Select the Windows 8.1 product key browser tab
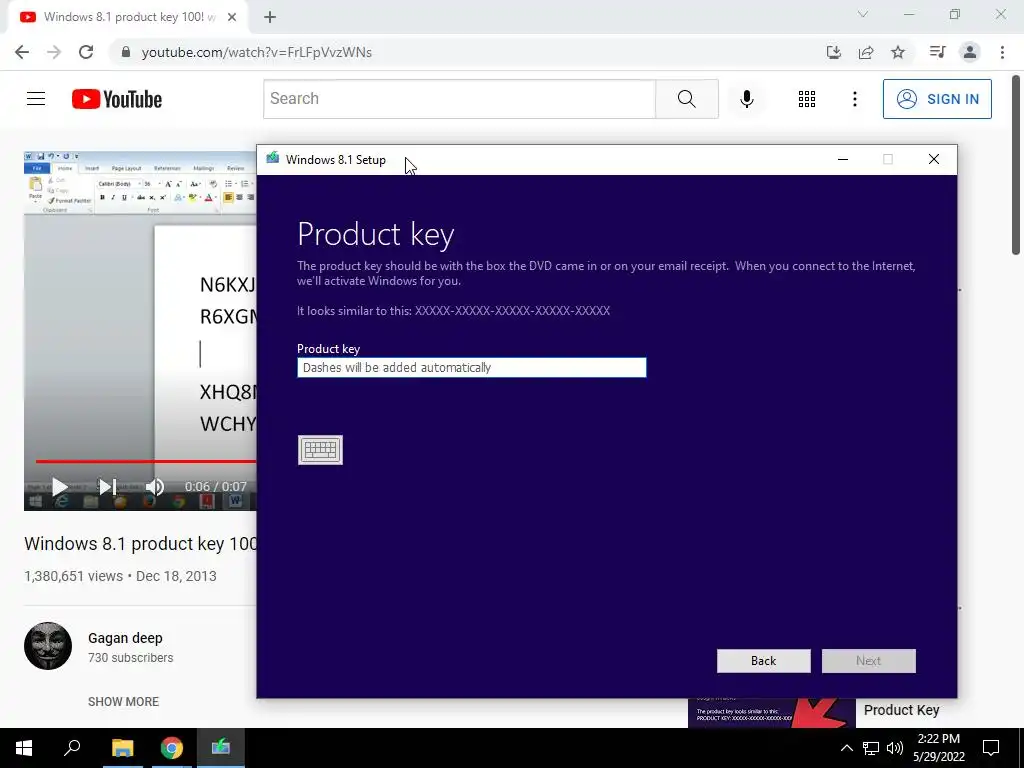The image size is (1024, 768). (128, 18)
